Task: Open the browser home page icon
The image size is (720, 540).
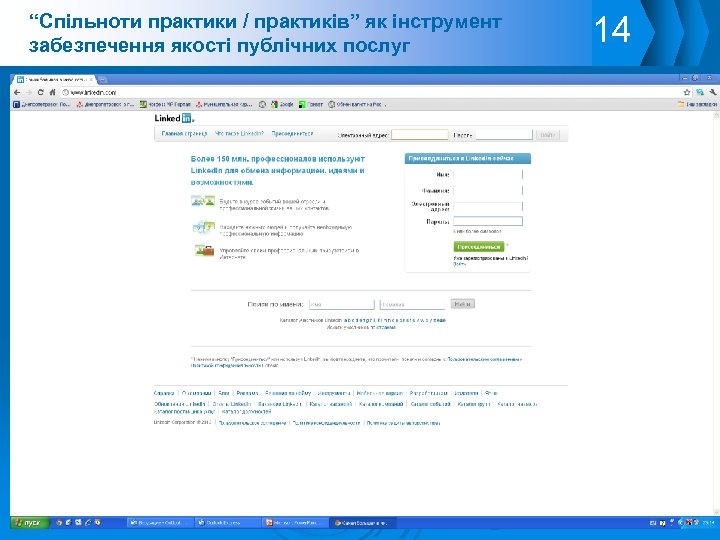Action: pyautogui.click(x=52, y=92)
